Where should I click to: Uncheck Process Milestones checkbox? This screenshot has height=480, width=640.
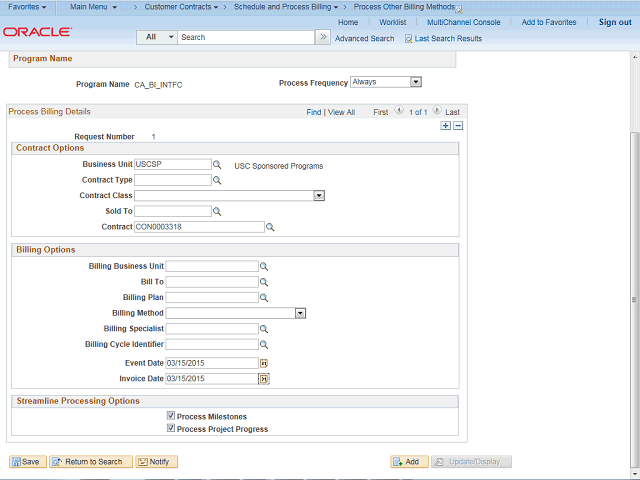171,416
